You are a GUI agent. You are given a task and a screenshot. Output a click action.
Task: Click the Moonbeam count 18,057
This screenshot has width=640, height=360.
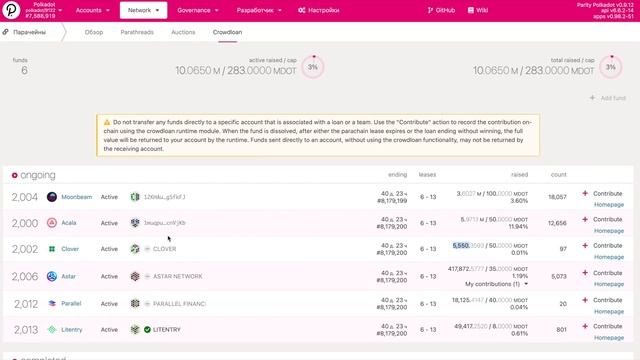pyautogui.click(x=557, y=197)
